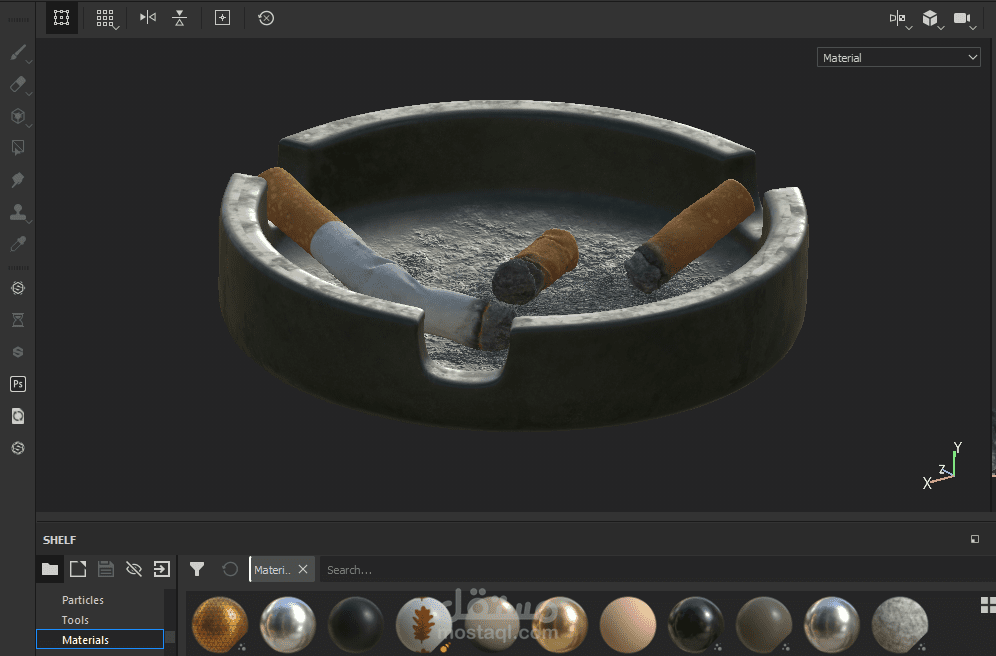Screen dimensions: 996x656
Task: Switch shelf to grid thumbnail view
Action: (x=988, y=605)
